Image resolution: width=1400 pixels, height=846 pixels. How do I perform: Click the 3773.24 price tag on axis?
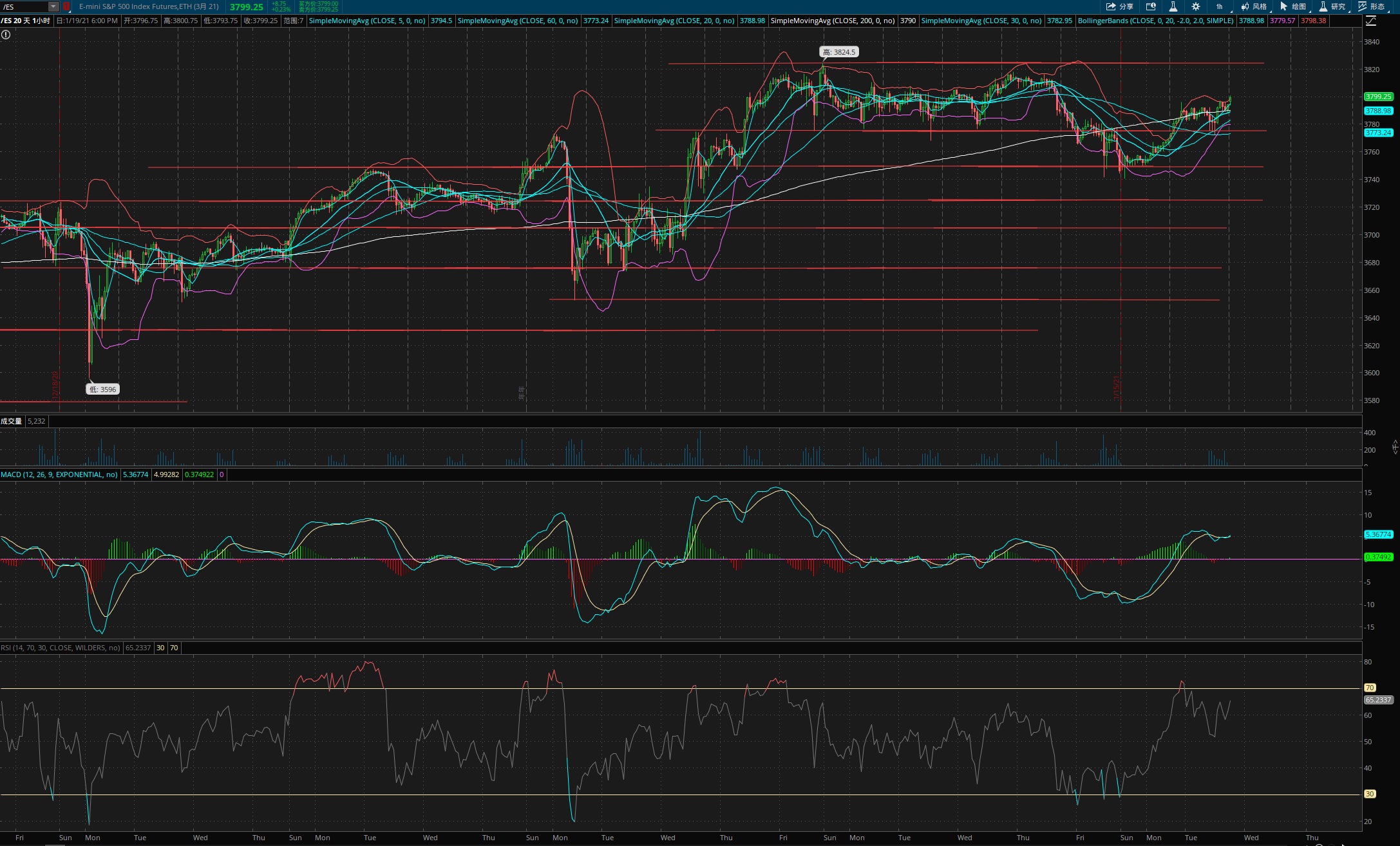coord(1378,133)
